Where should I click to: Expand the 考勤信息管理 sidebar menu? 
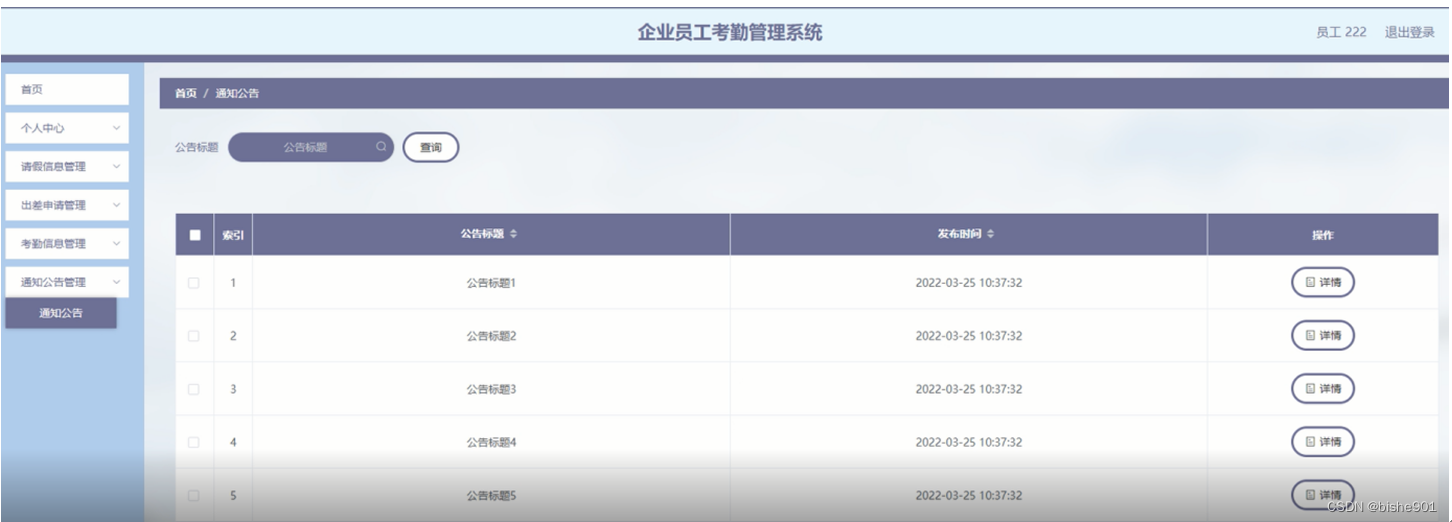click(67, 244)
